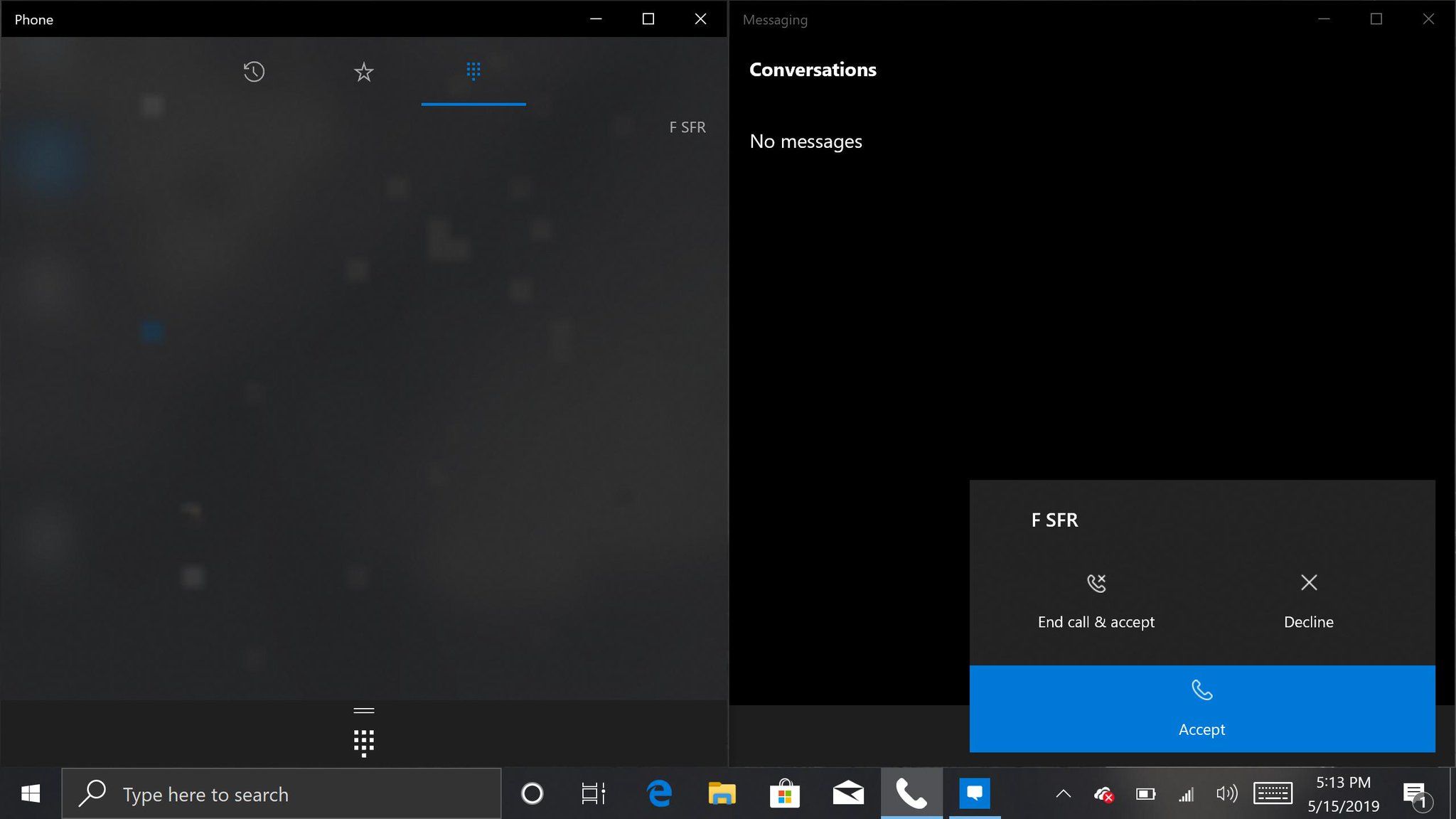Select the dial pad tab in Phone
The height and width of the screenshot is (819, 1456).
[473, 72]
